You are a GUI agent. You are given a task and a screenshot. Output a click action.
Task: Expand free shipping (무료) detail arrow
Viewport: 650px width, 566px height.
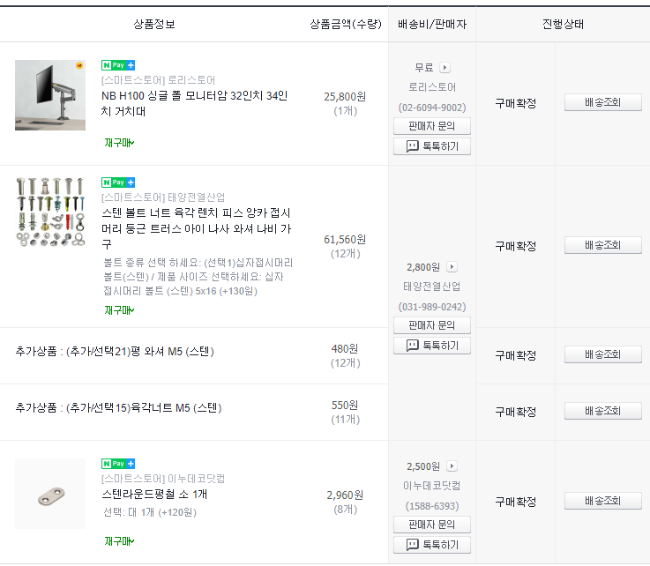click(445, 67)
